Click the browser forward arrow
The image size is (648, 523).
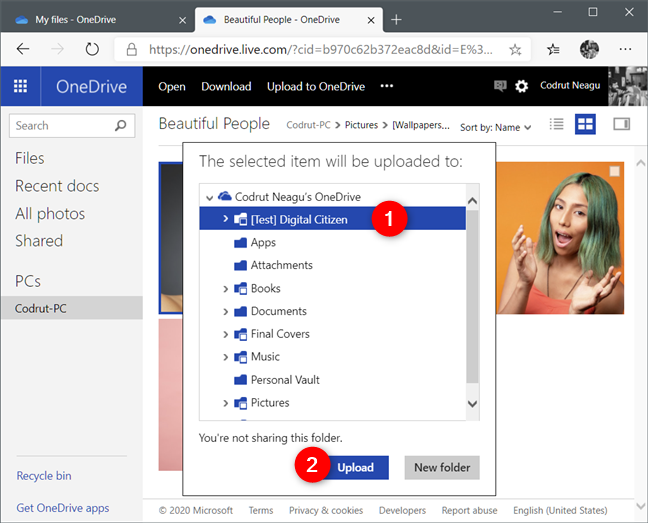[57, 49]
